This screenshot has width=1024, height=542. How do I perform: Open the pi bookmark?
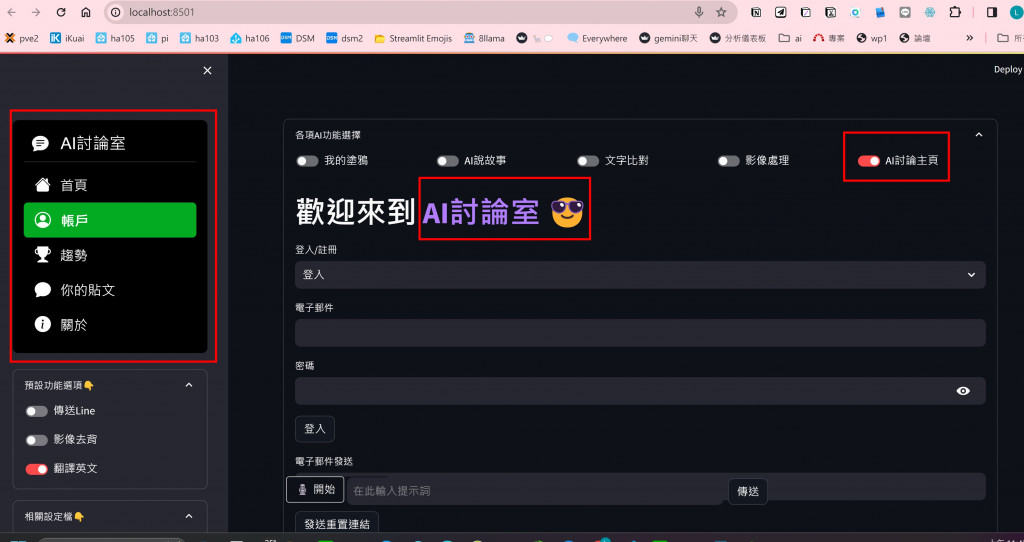157,39
